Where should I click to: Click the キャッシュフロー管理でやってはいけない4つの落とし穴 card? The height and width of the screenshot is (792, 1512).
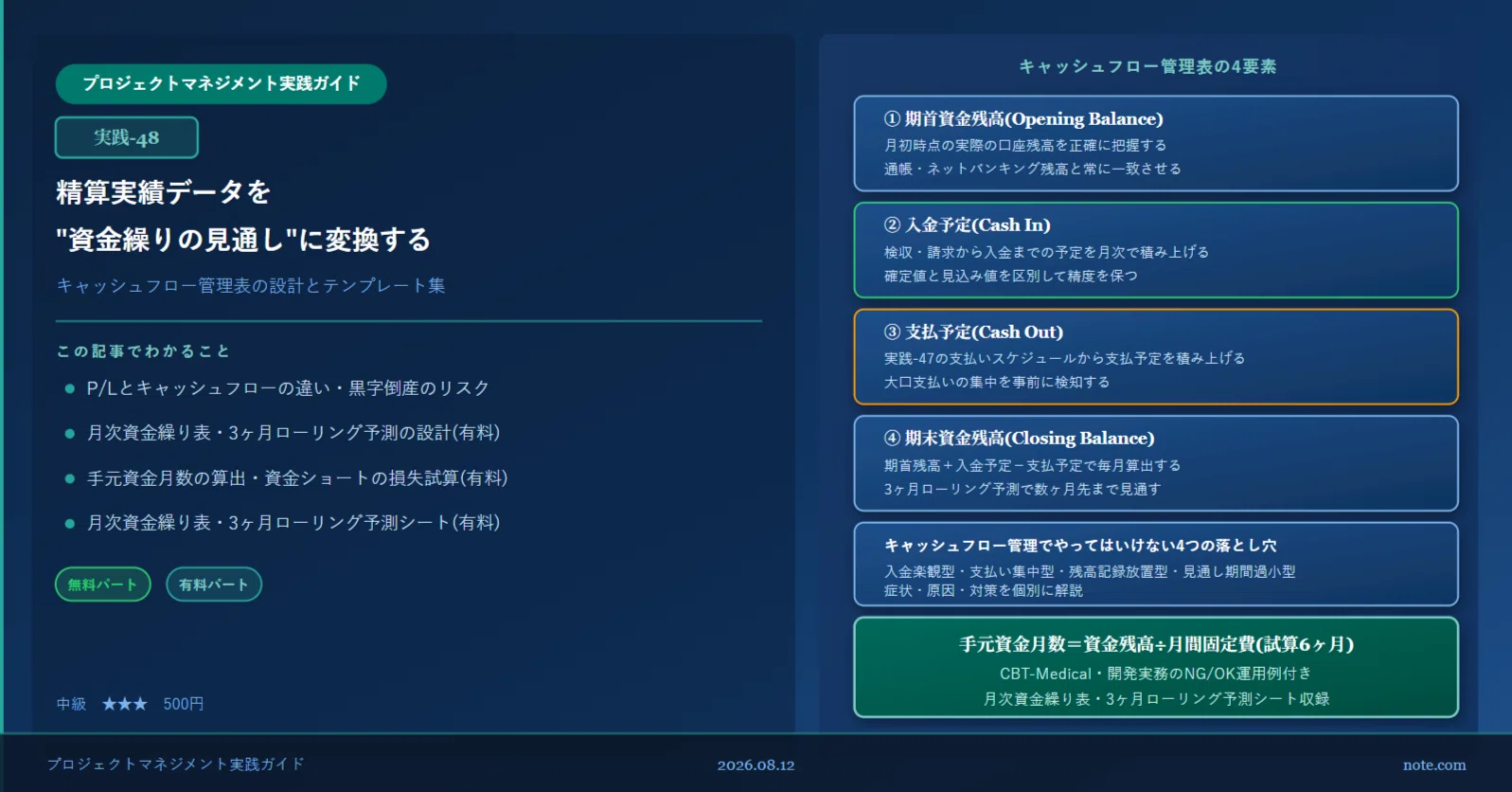1156,564
